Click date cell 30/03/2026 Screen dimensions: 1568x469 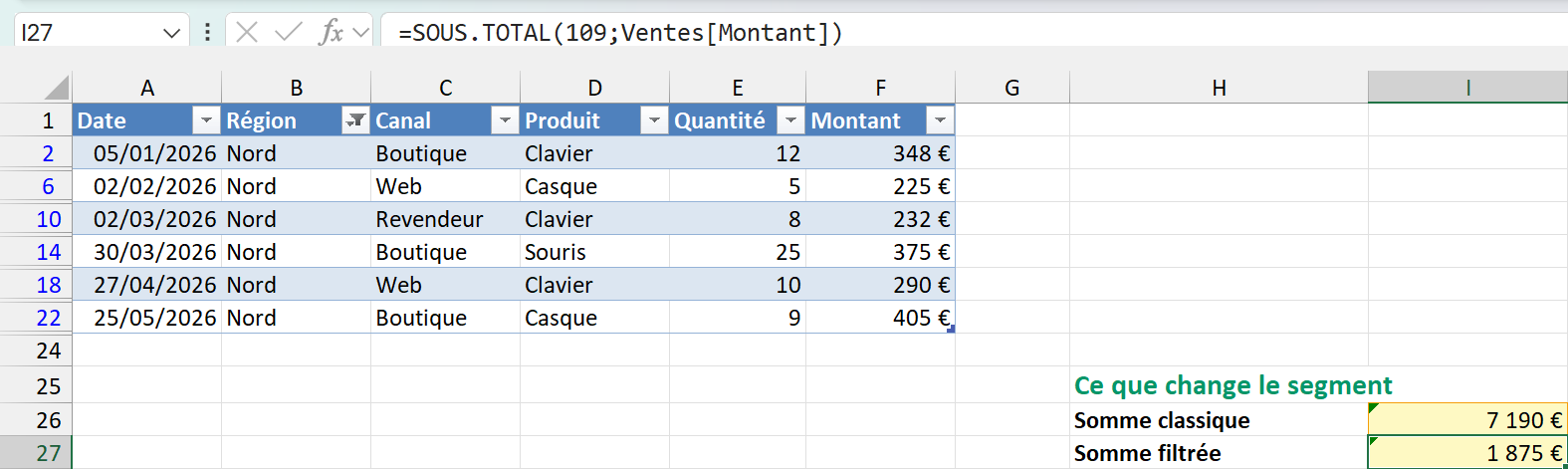pyautogui.click(x=147, y=252)
